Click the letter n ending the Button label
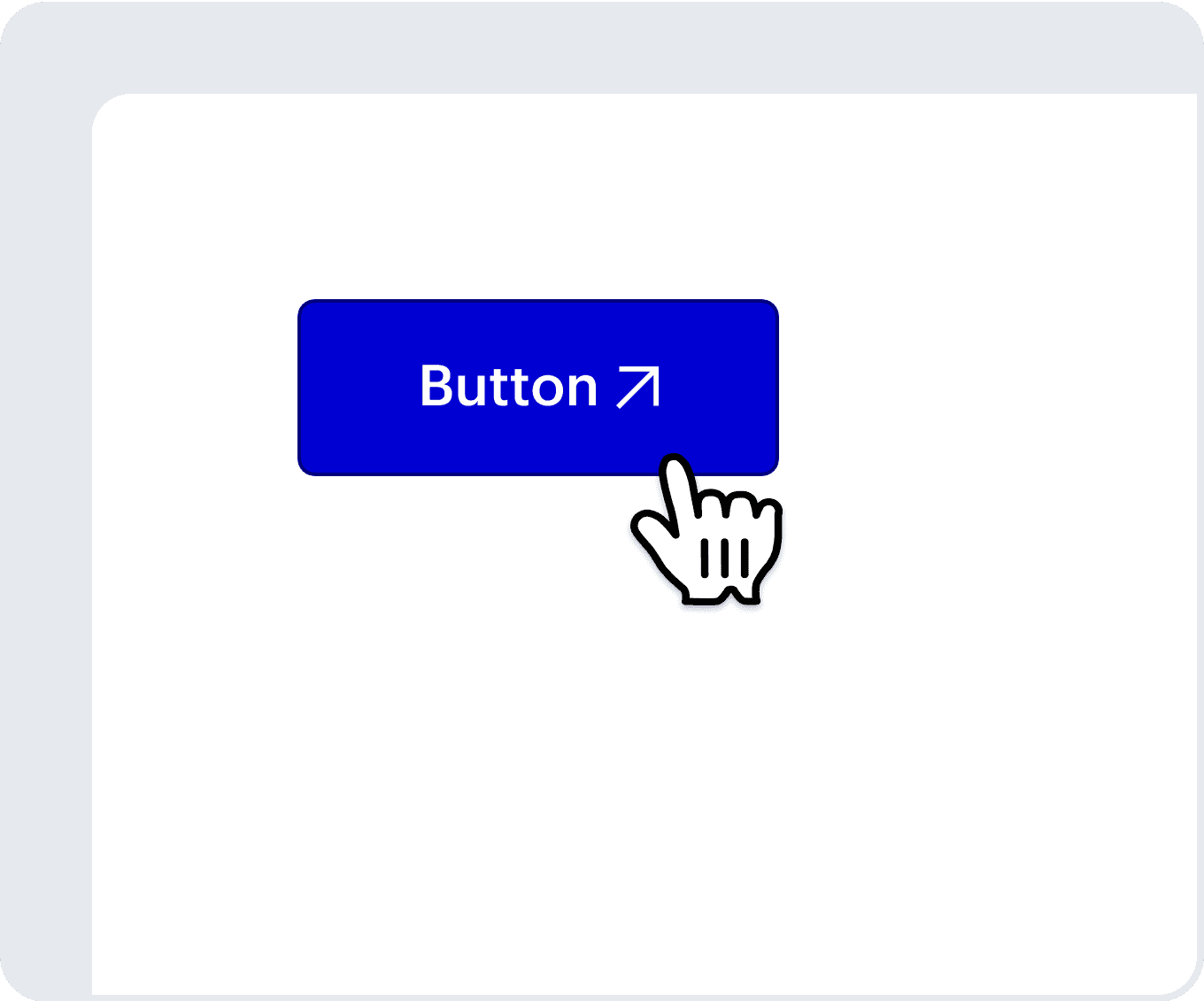Screen dimensions: 1204x1001 click(582, 392)
